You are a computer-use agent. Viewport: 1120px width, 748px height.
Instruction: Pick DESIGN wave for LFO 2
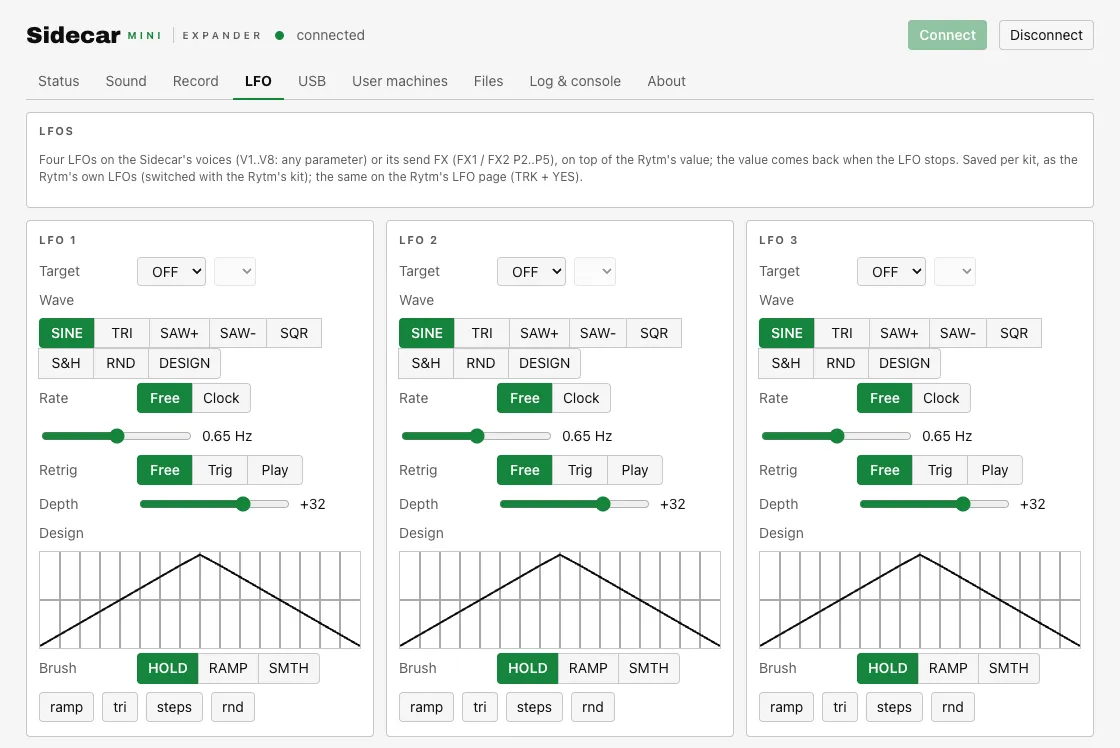pyautogui.click(x=544, y=363)
